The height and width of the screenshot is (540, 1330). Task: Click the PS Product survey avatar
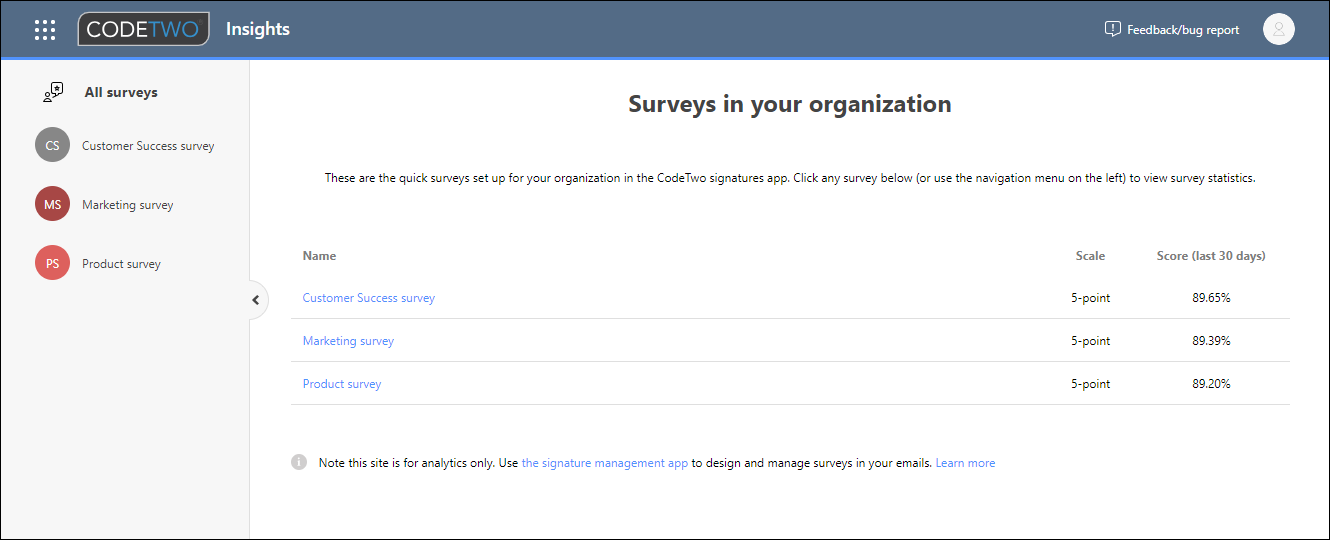point(52,263)
